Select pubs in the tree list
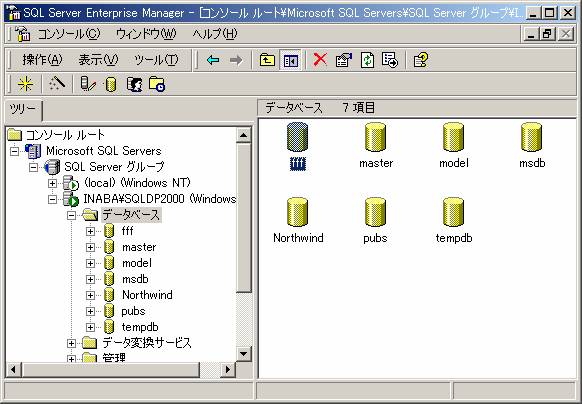Viewport: 582px width, 404px height. click(133, 311)
